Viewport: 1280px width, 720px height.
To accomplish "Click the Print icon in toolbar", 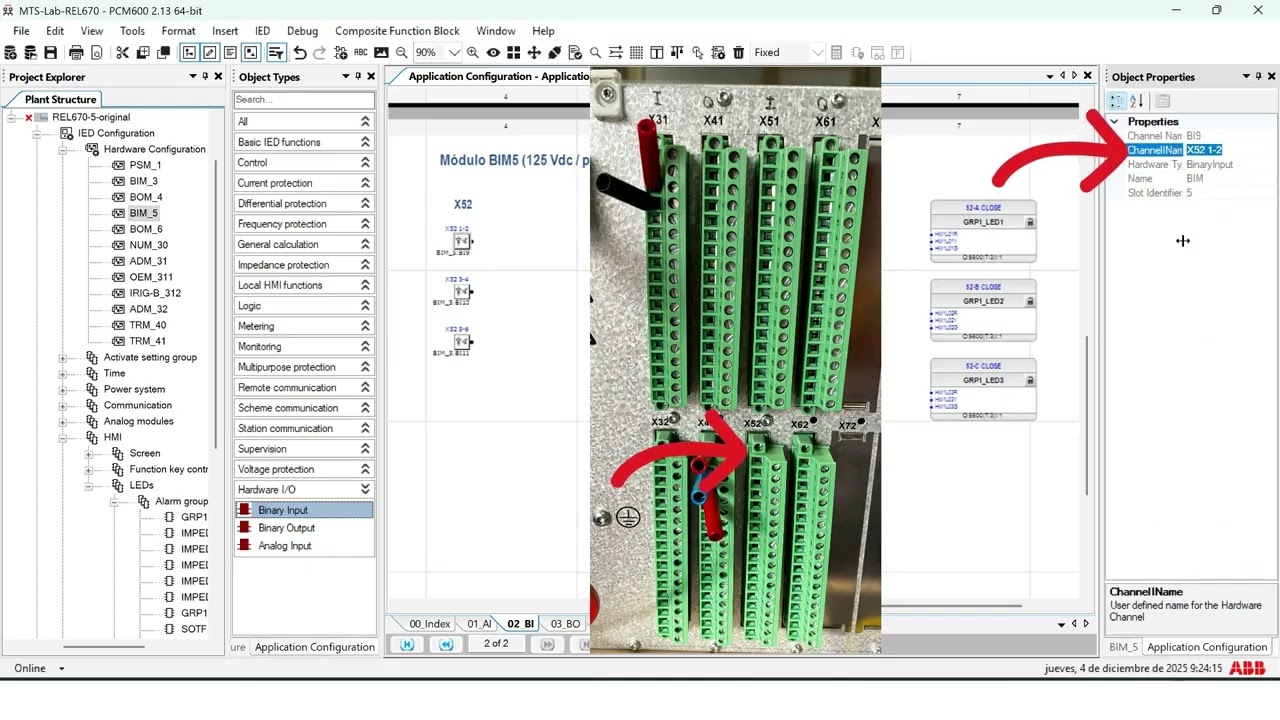I will (x=76, y=53).
